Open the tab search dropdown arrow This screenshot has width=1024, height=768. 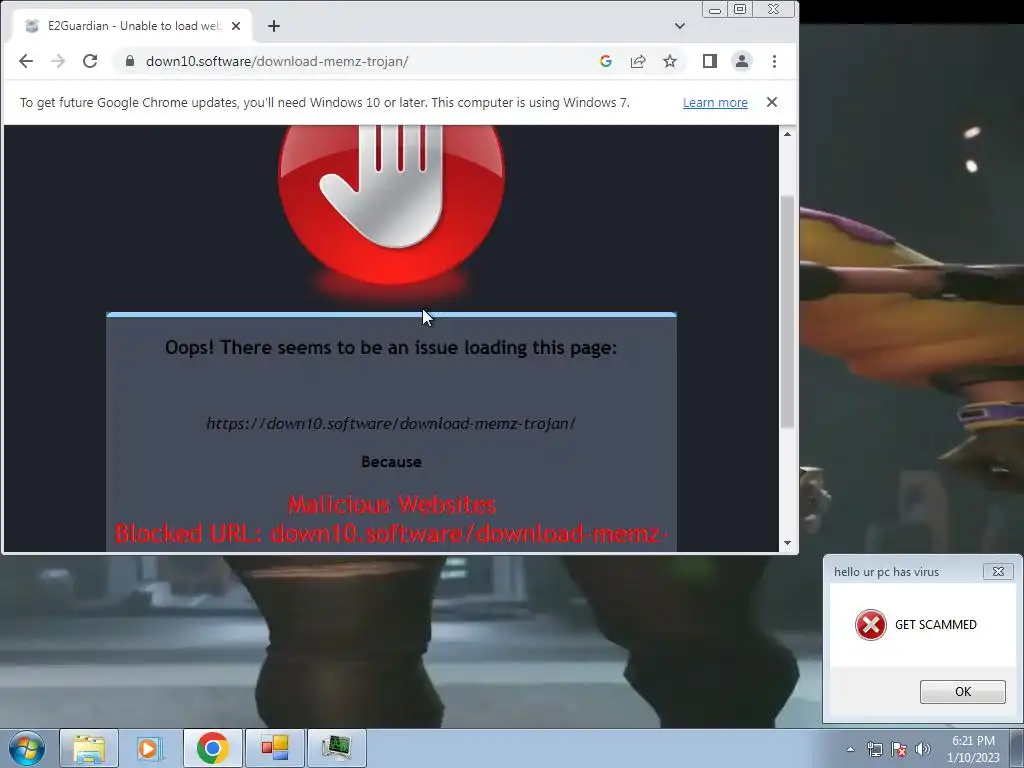[680, 26]
